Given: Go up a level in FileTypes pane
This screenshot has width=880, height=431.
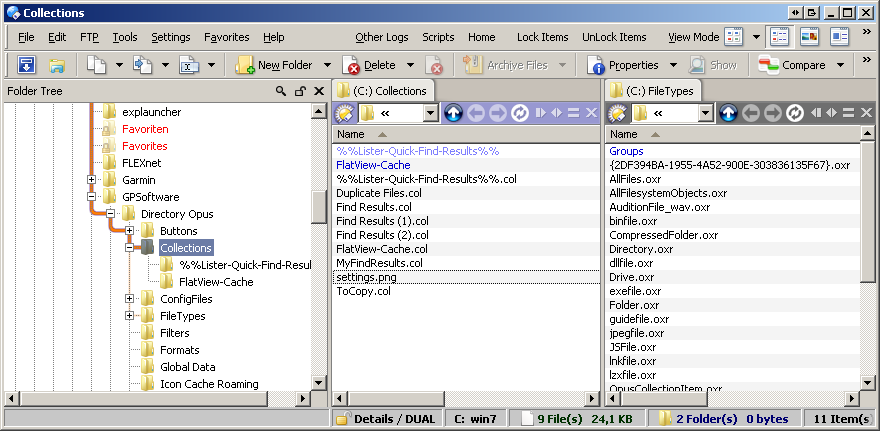Looking at the screenshot, I should coord(728,113).
